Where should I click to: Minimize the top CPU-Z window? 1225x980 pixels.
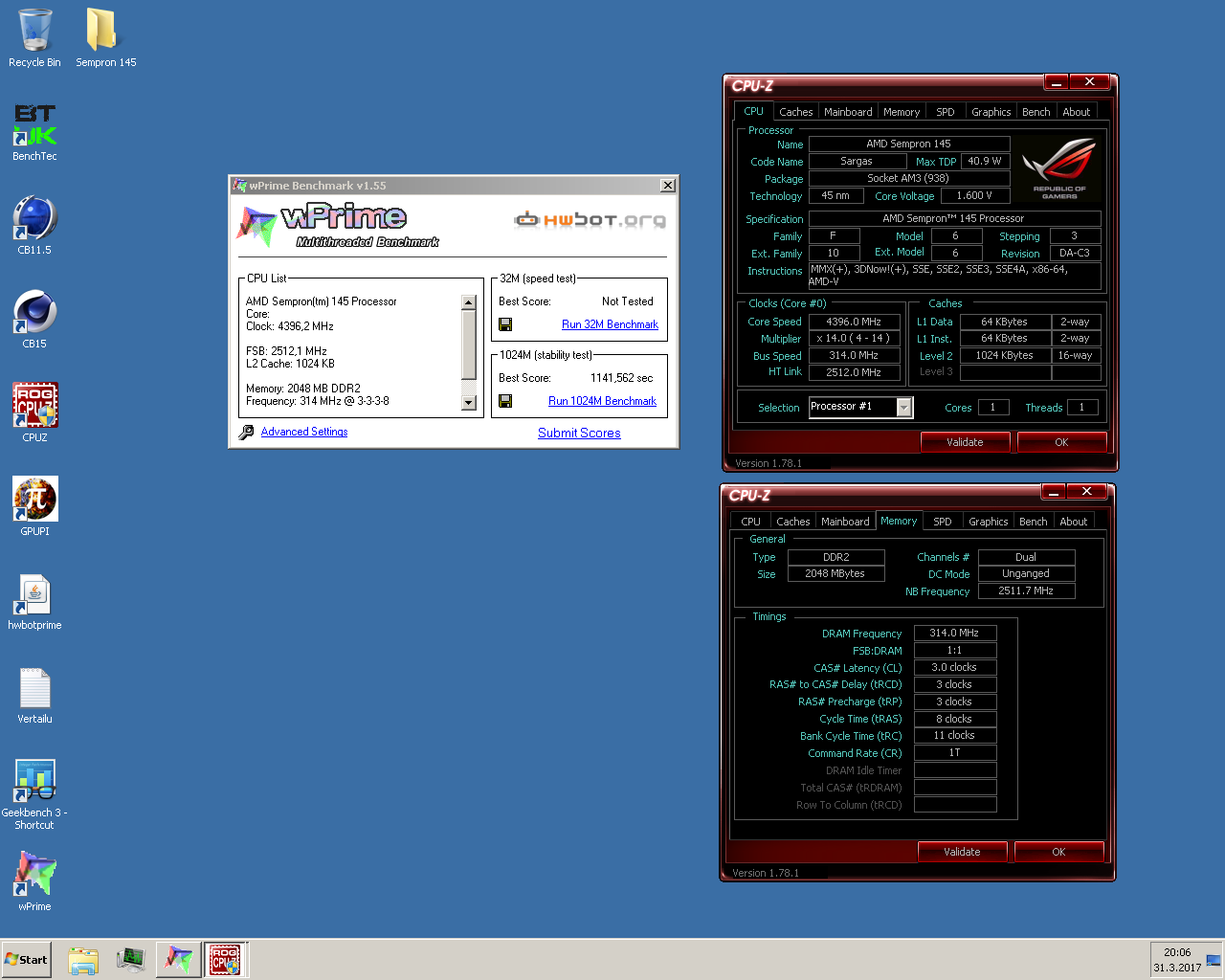(1056, 82)
